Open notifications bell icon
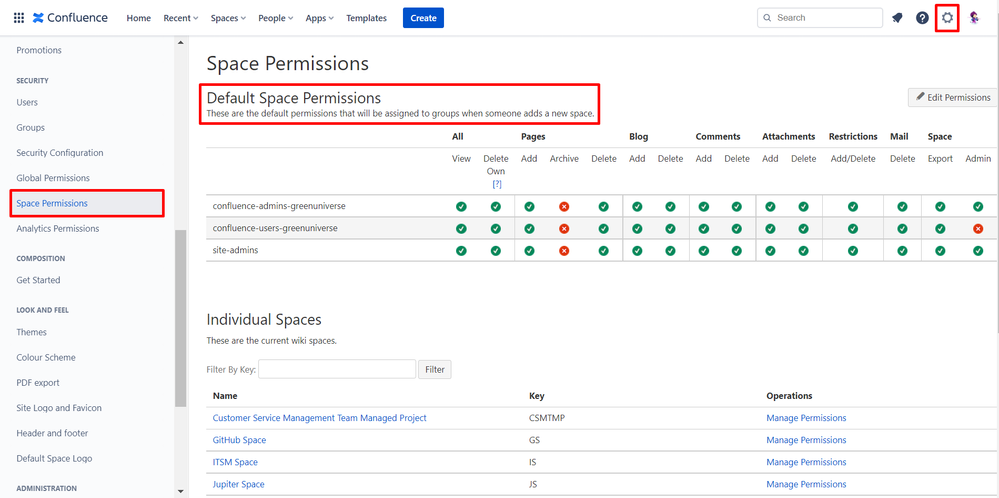This screenshot has height=498, width=999. [897, 18]
